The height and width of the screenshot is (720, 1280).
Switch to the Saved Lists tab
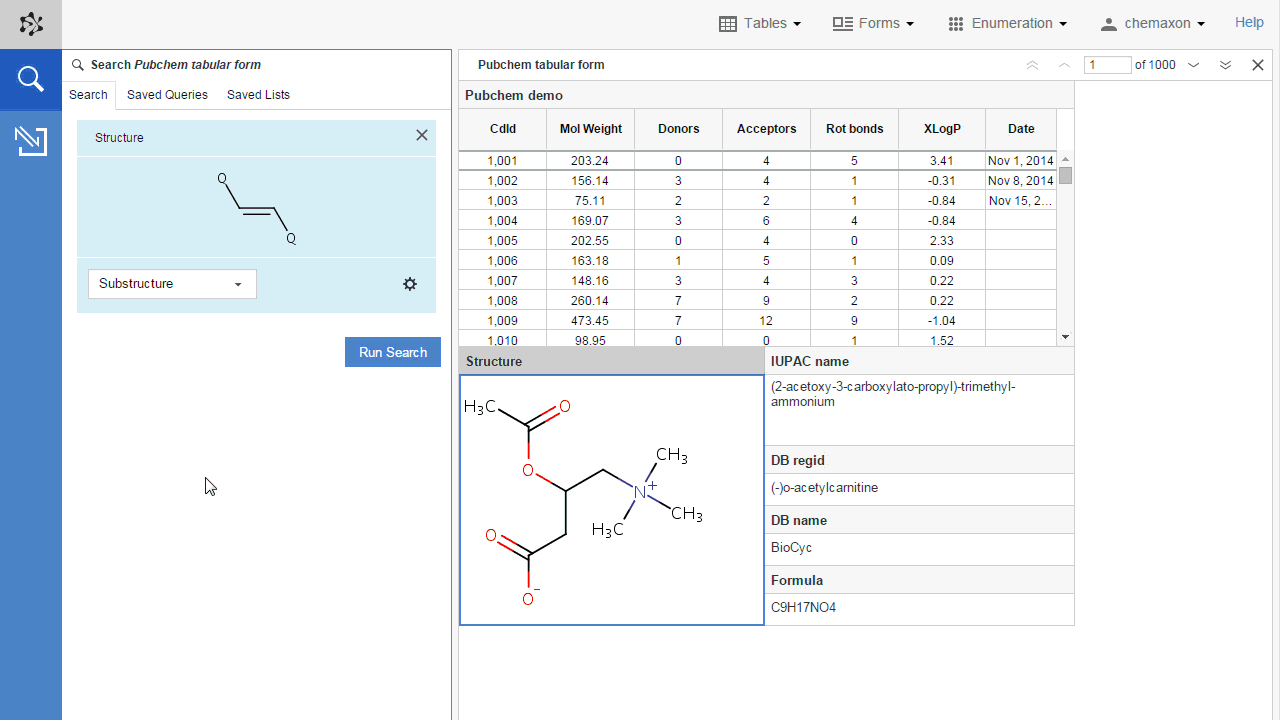[258, 95]
